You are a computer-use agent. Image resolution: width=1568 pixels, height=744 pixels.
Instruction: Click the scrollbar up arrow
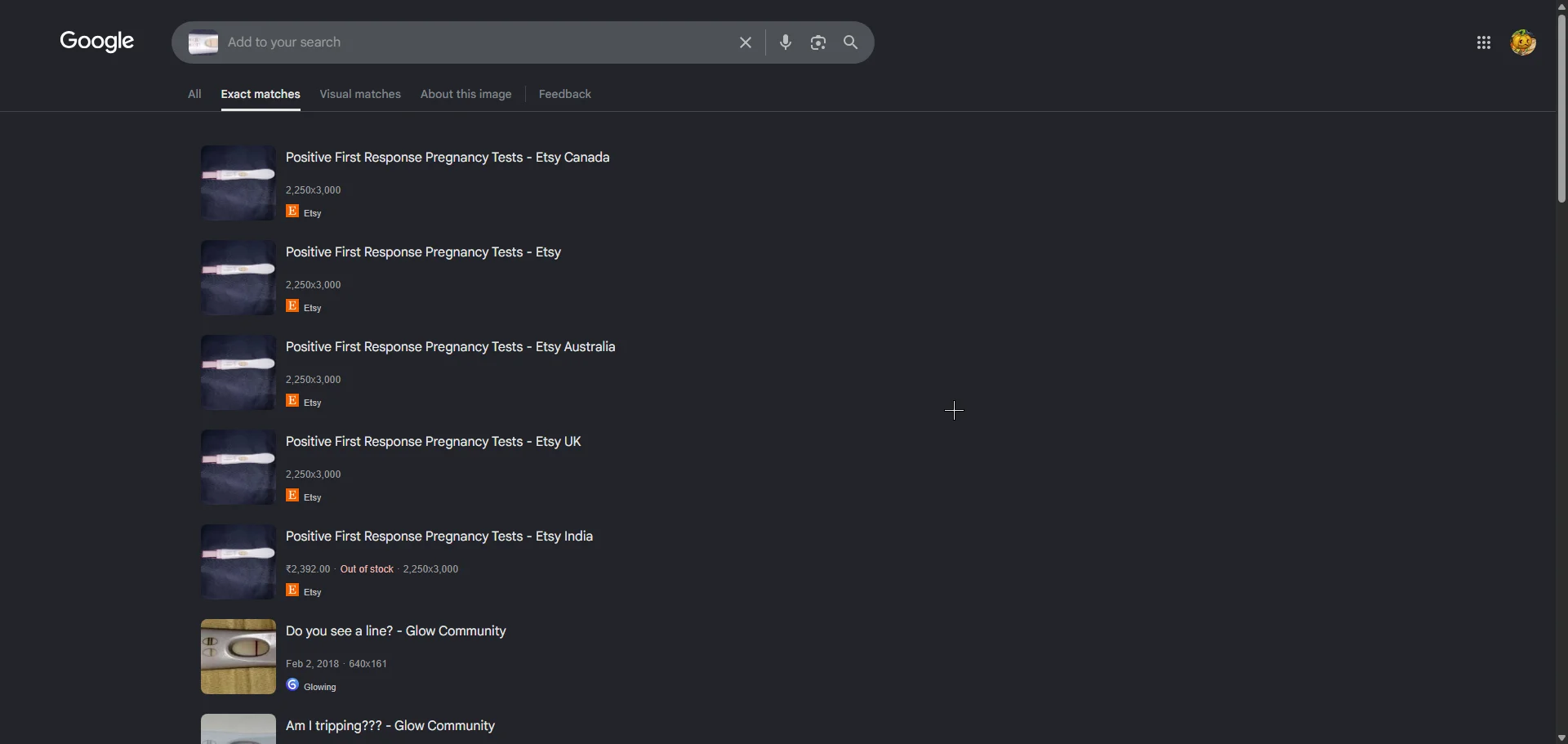click(1561, 6)
